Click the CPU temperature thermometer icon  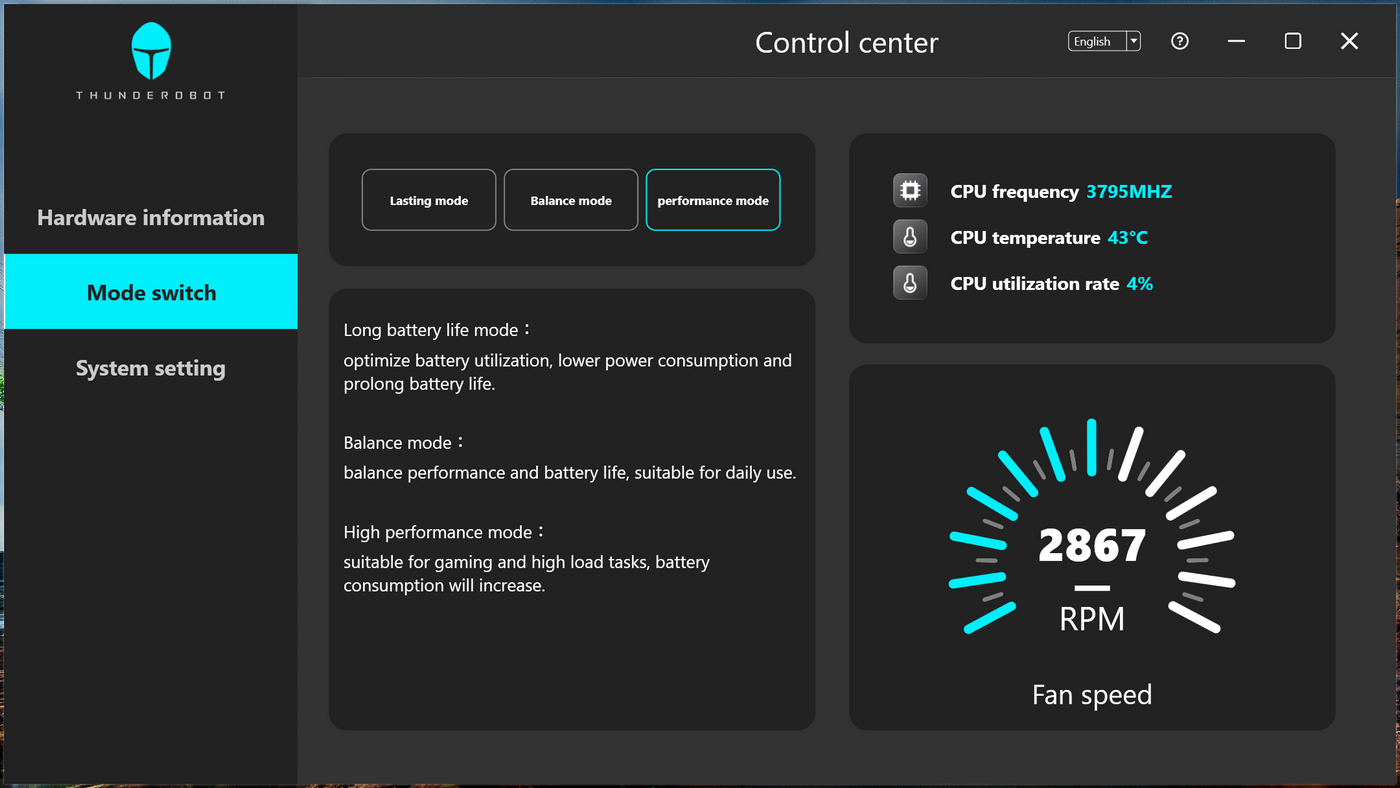909,237
